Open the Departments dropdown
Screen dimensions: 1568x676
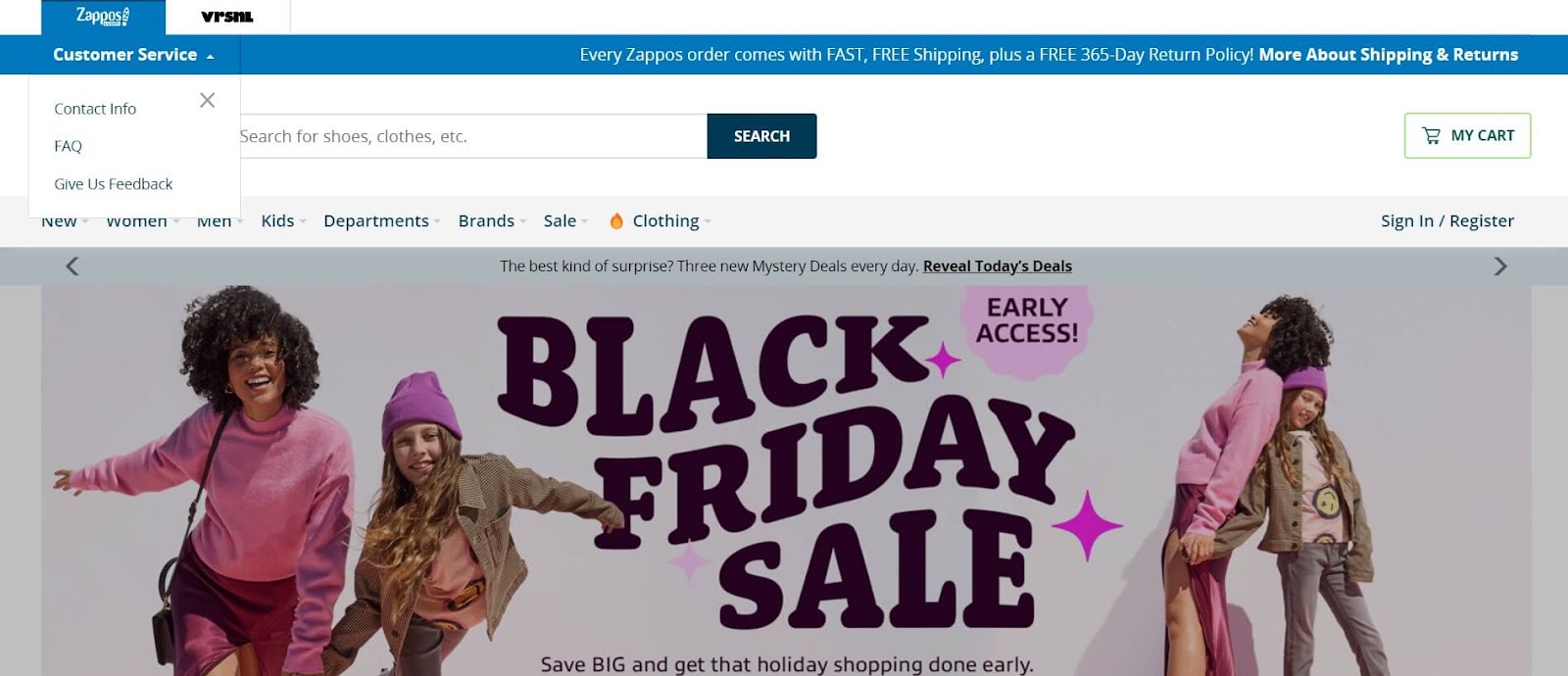coord(382,221)
